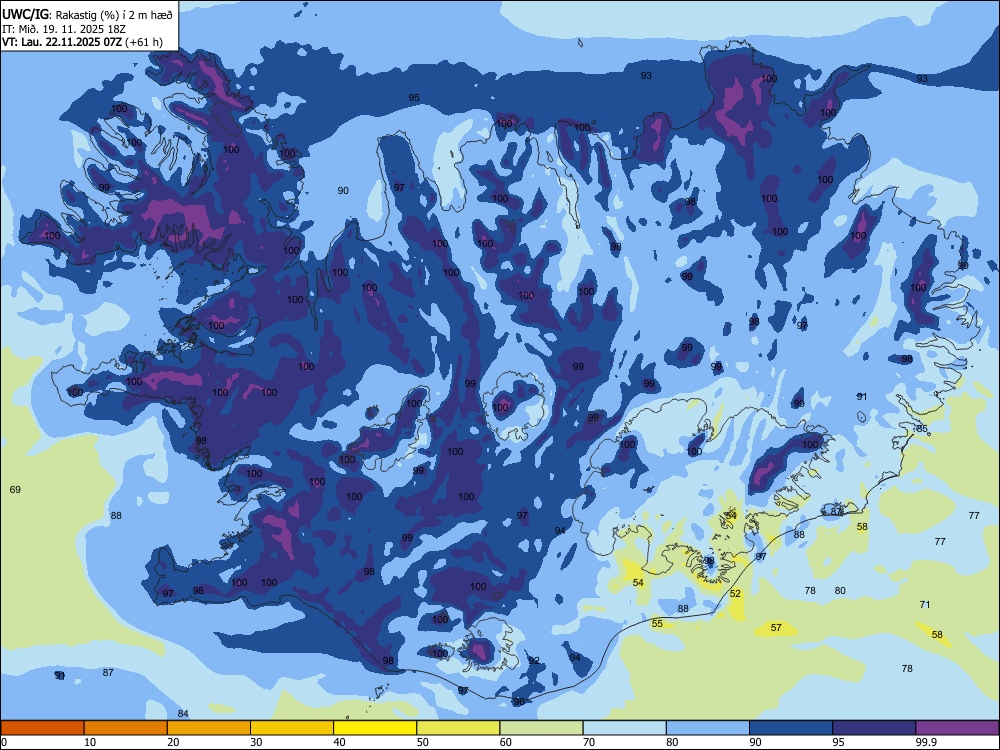Pick the pale yellow 50–60 legend swatch
Image resolution: width=1000 pixels, height=750 pixels.
458,728
